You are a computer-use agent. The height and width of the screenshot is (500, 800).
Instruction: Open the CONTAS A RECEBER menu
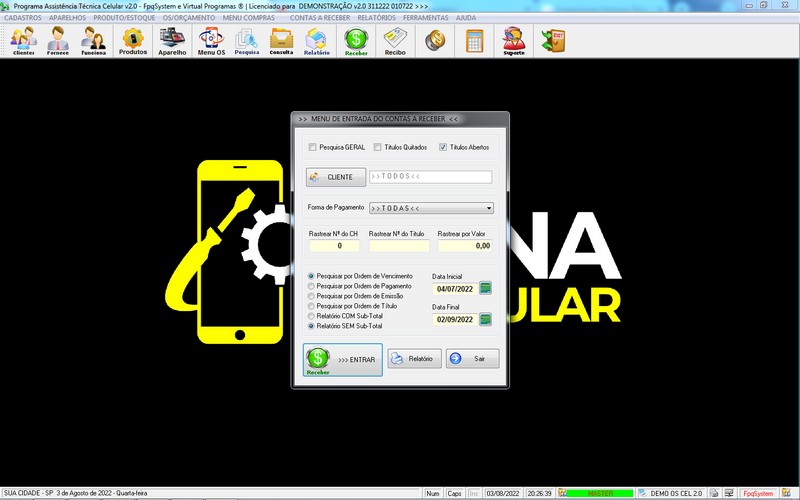[320, 17]
